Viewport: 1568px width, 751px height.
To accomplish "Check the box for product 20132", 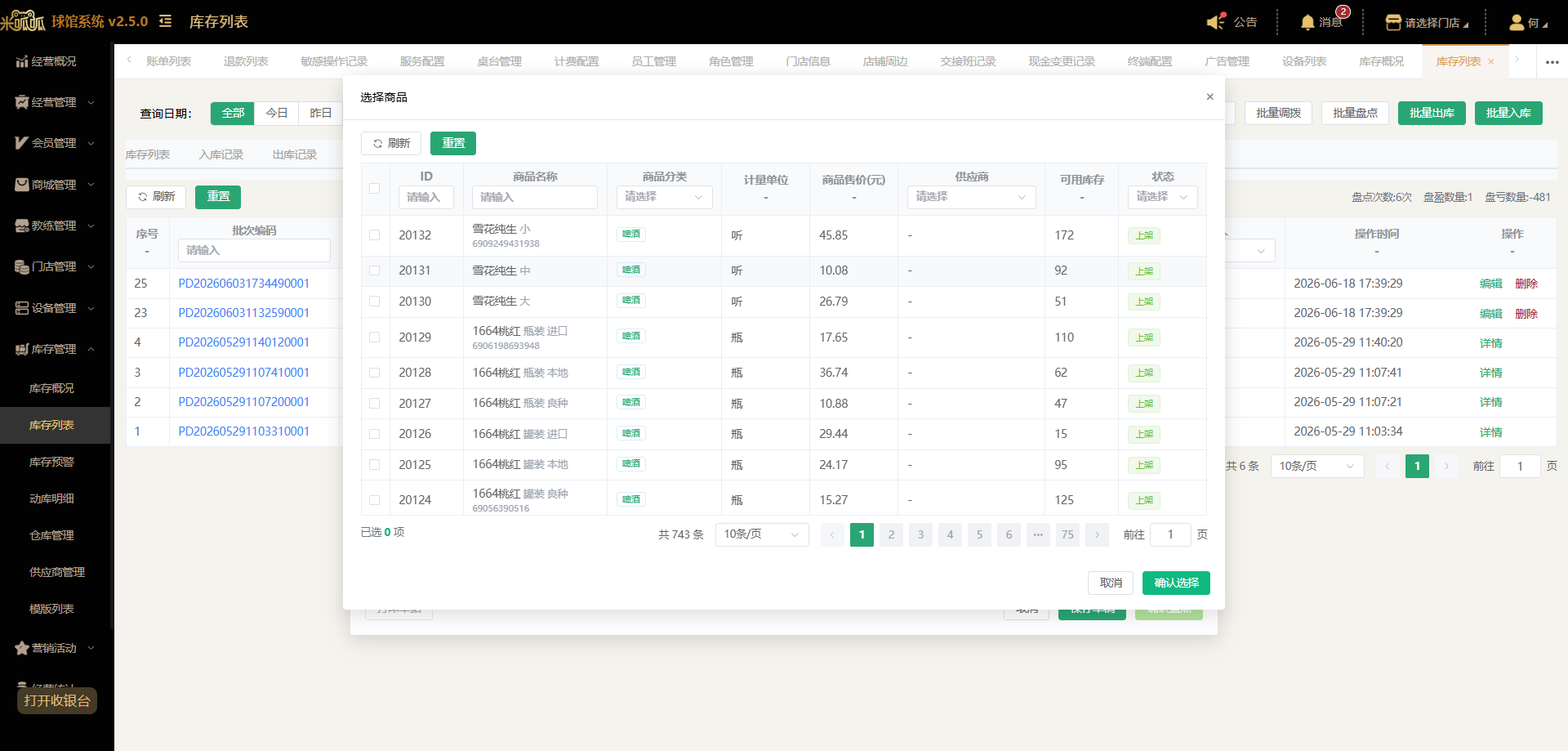I will (x=375, y=235).
